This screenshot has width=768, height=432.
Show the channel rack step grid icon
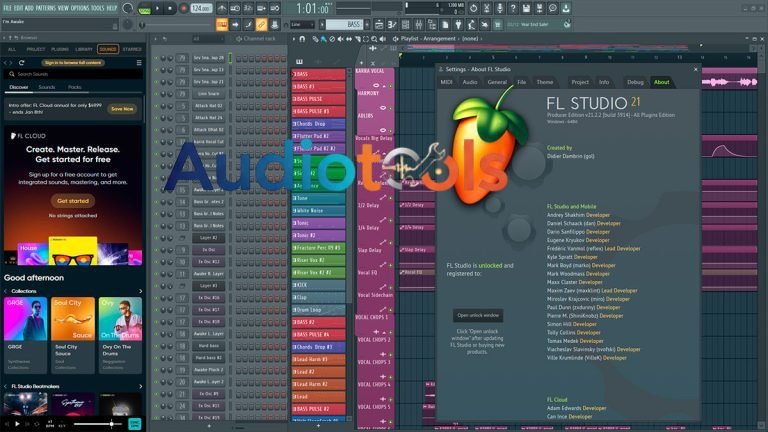[x=406, y=24]
